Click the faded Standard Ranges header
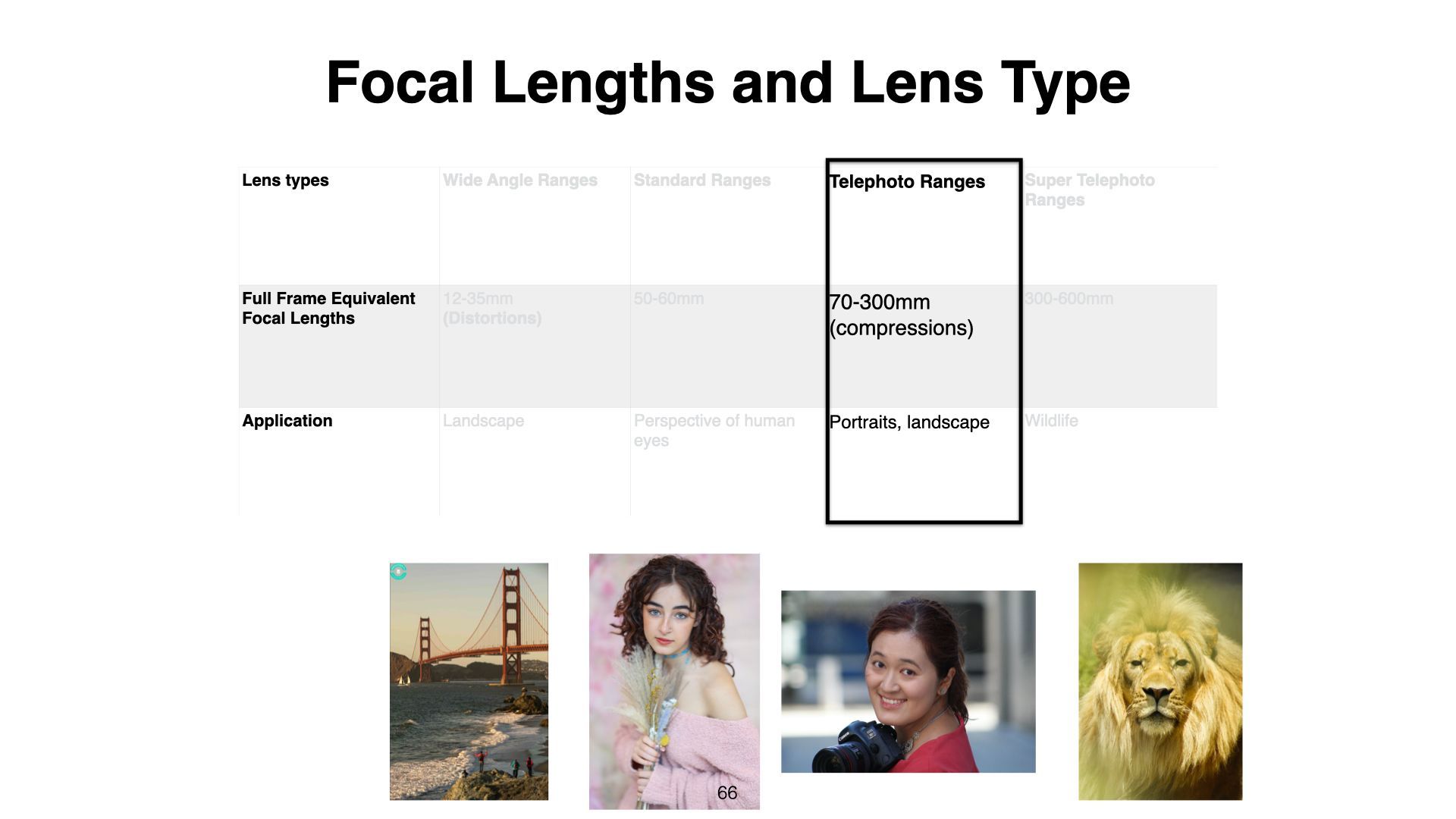This screenshot has width=1456, height=819. 701,180
